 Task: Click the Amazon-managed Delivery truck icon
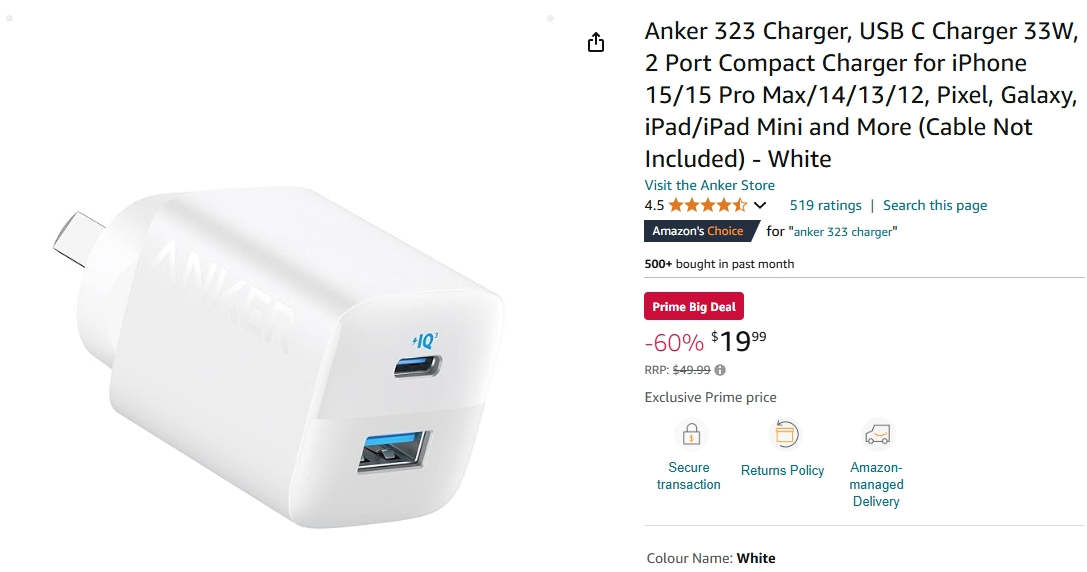click(878, 435)
